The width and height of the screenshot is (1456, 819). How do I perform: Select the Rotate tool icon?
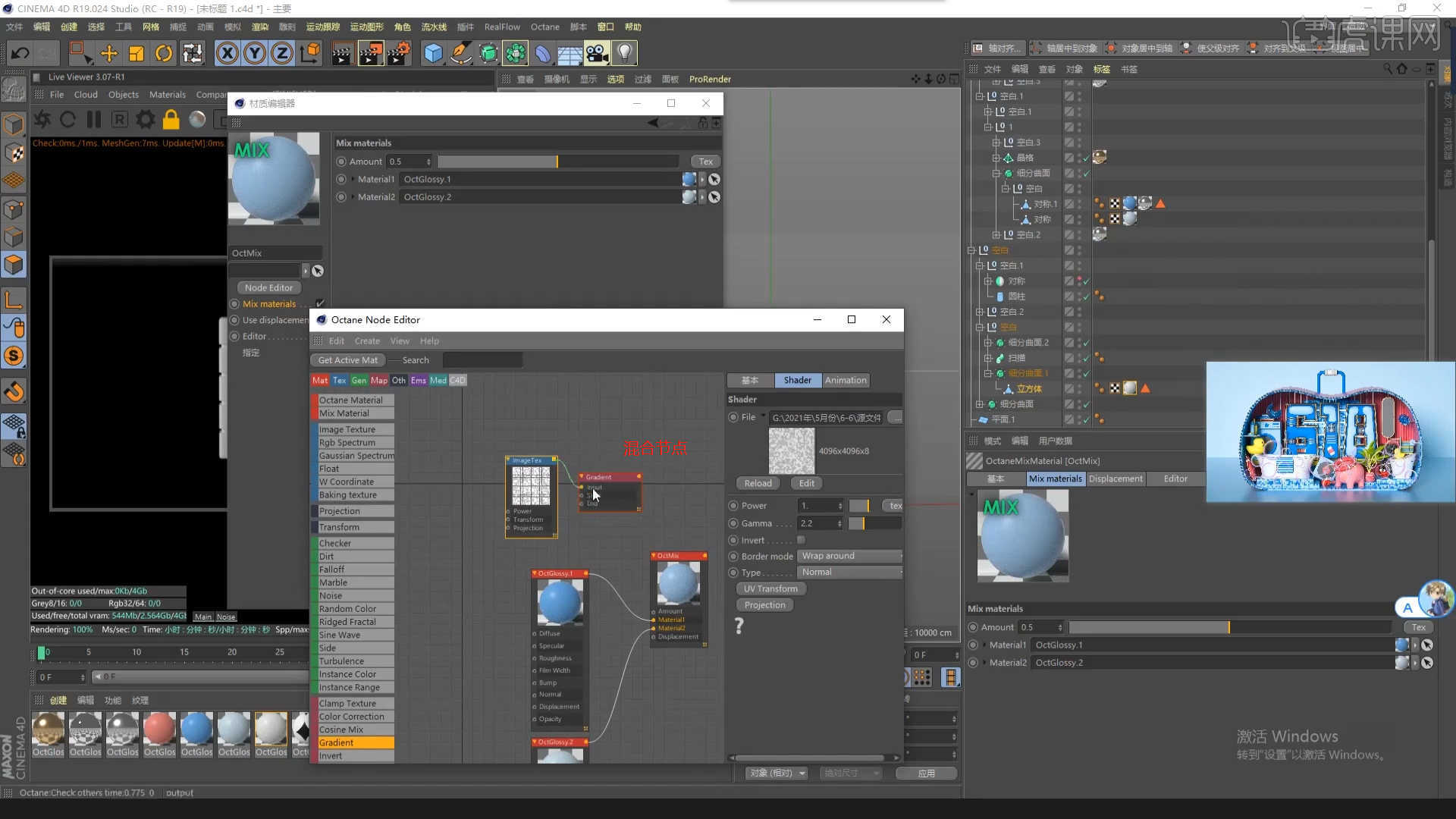pos(164,53)
